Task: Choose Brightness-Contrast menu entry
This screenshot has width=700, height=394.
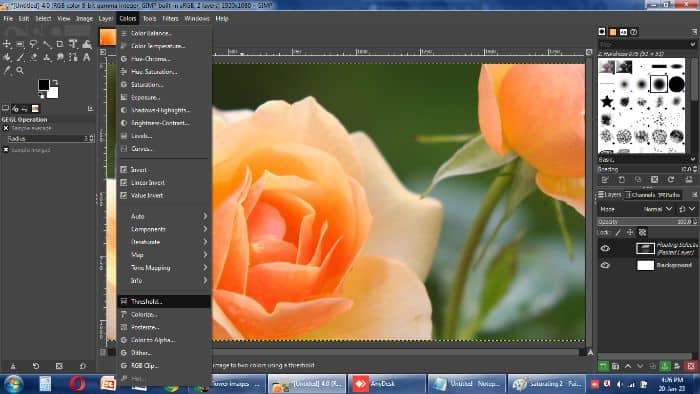Action: point(164,123)
